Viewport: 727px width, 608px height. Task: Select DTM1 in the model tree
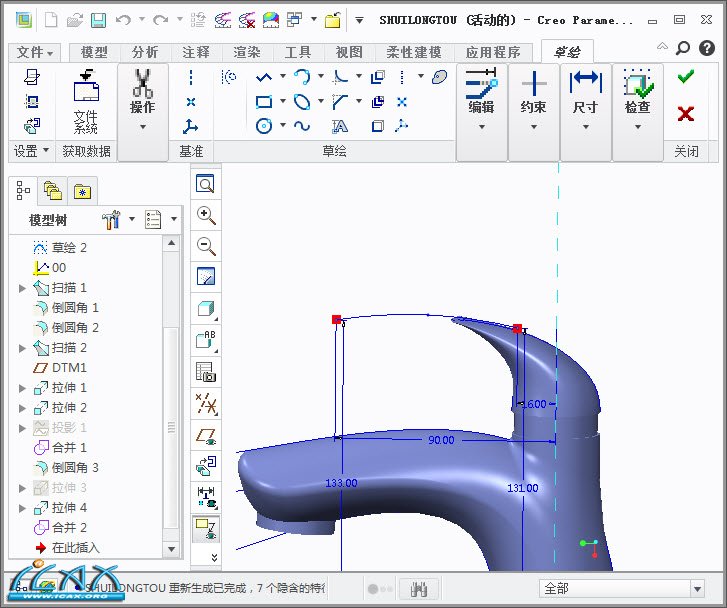pos(69,368)
